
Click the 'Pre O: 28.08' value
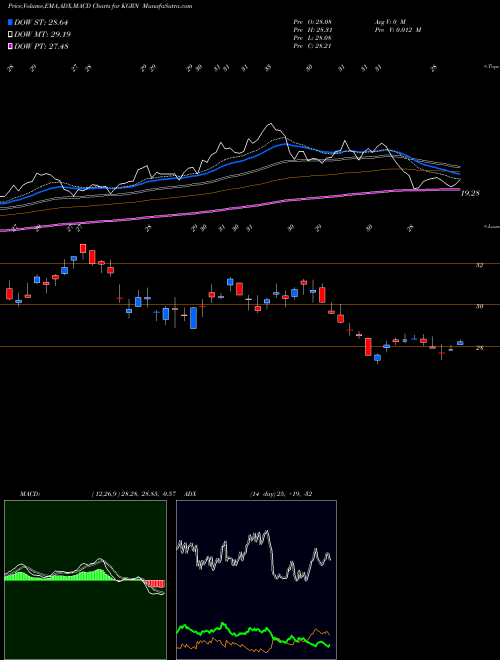coord(312,22)
